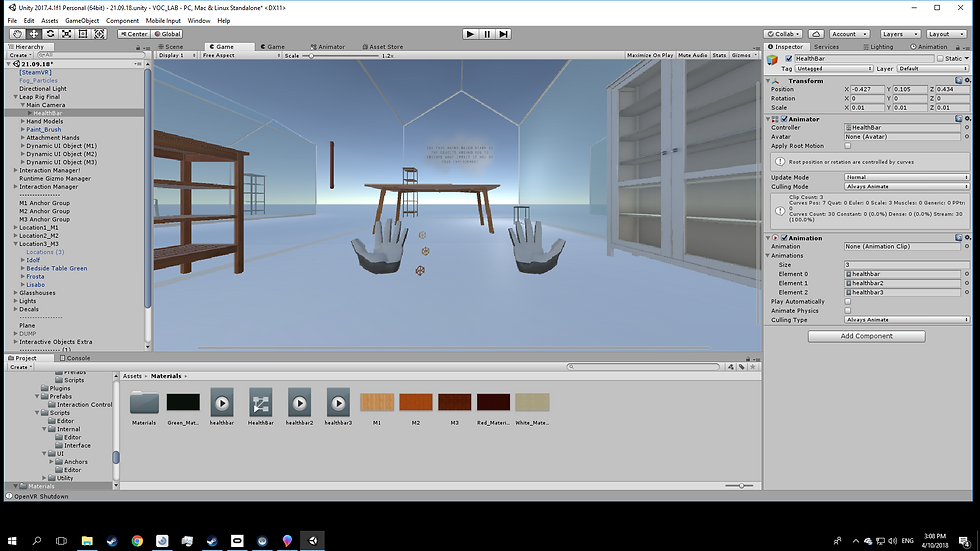The image size is (980, 551).
Task: Click the Account button
Action: click(x=849, y=34)
